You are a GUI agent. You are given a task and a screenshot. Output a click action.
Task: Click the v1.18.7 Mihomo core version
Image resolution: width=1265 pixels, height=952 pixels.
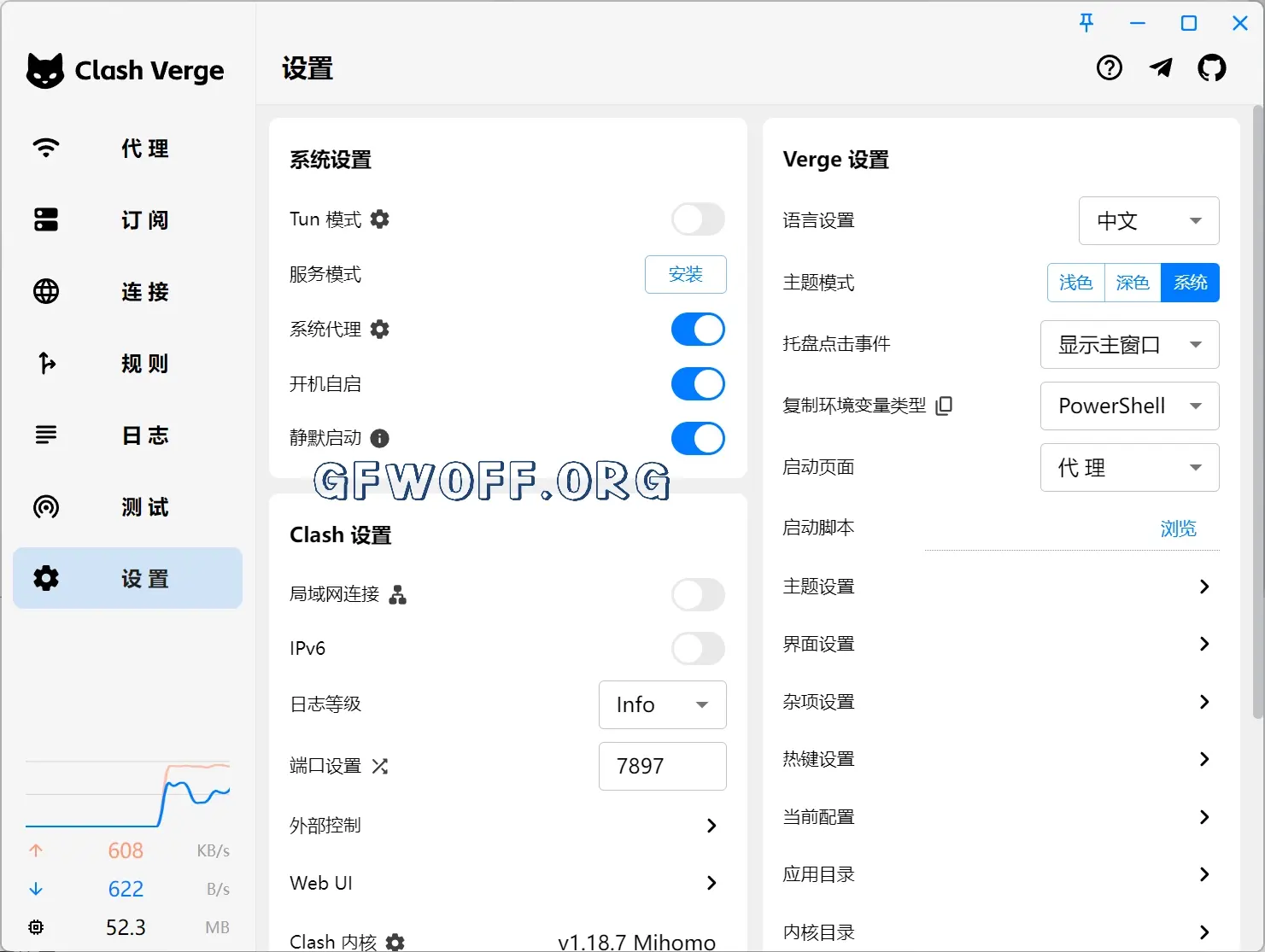click(x=636, y=942)
